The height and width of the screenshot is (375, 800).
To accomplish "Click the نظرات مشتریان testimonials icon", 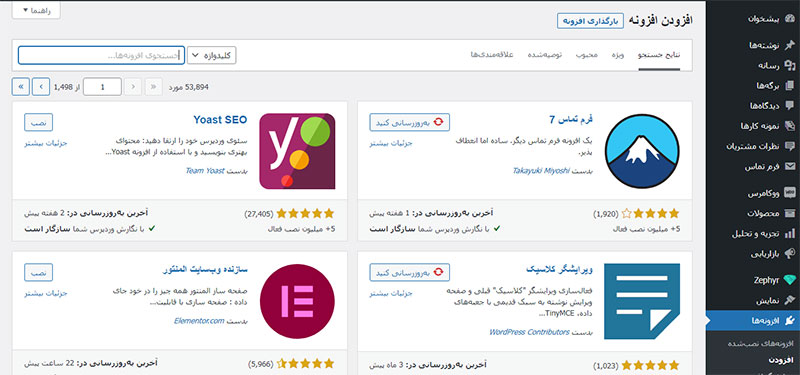I will coord(790,146).
